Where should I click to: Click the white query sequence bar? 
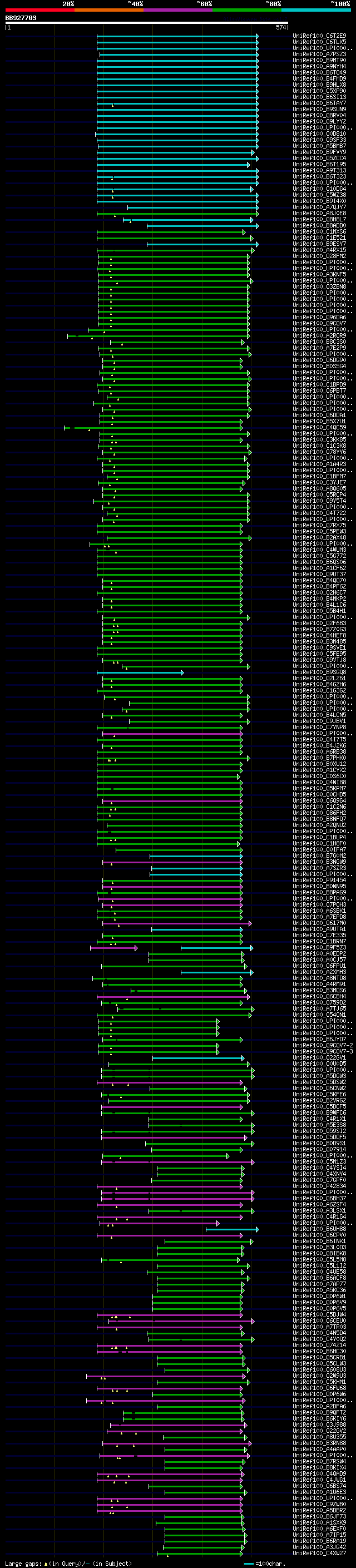(x=147, y=23)
